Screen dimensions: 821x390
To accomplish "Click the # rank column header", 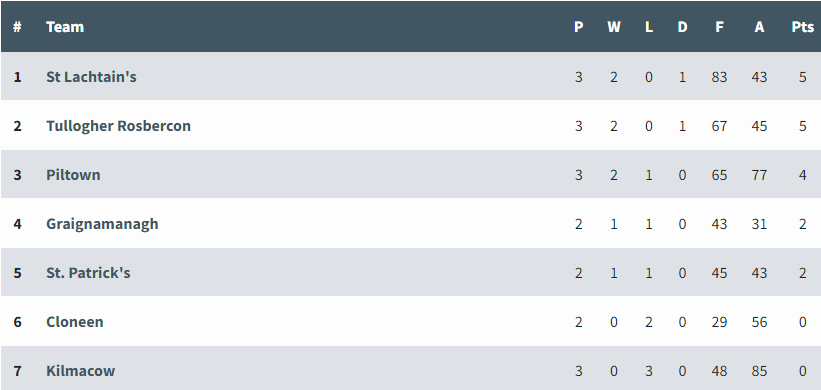I will (x=17, y=27).
